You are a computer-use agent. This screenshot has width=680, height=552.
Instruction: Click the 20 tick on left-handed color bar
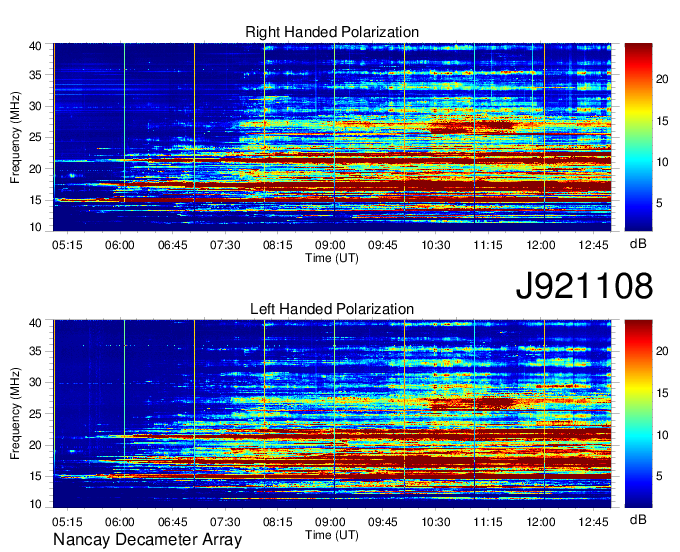tap(662, 351)
